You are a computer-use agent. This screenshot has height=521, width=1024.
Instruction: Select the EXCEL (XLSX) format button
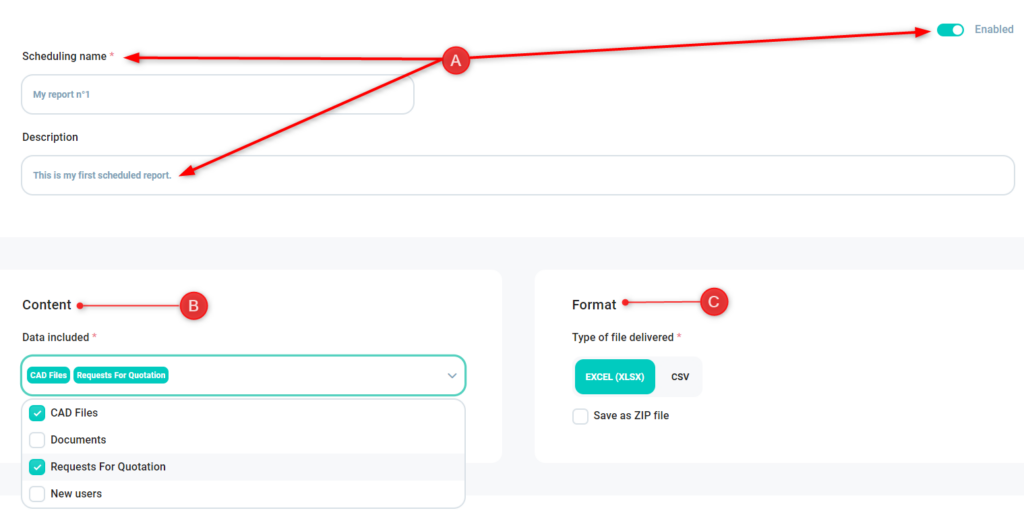click(x=614, y=377)
